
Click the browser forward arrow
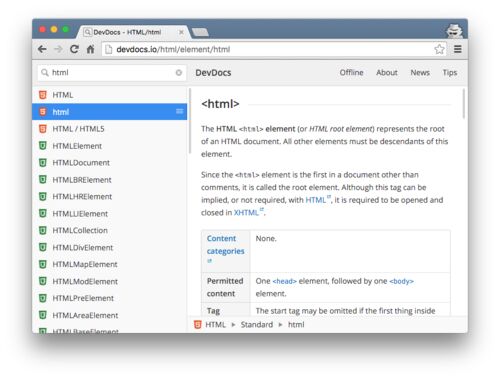[58, 49]
